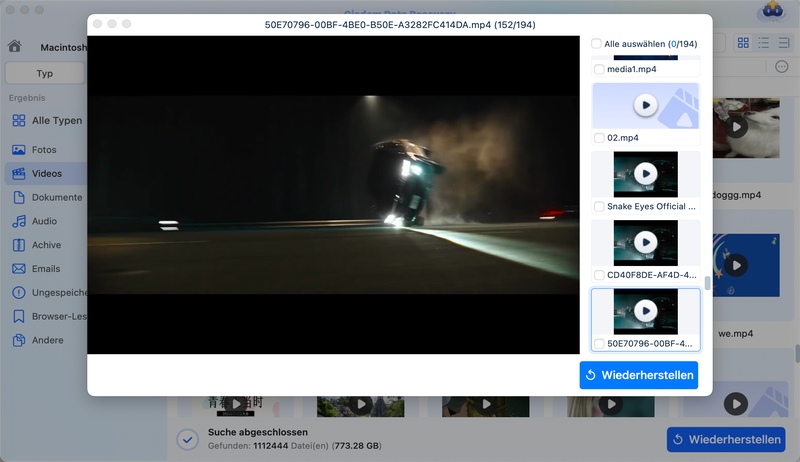Click the media1.mp4 file name

click(x=632, y=69)
